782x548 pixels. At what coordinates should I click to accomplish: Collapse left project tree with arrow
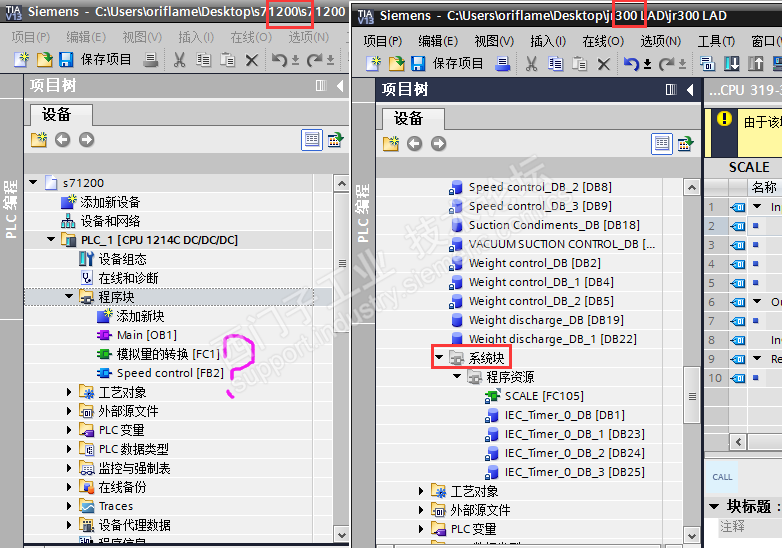point(340,86)
